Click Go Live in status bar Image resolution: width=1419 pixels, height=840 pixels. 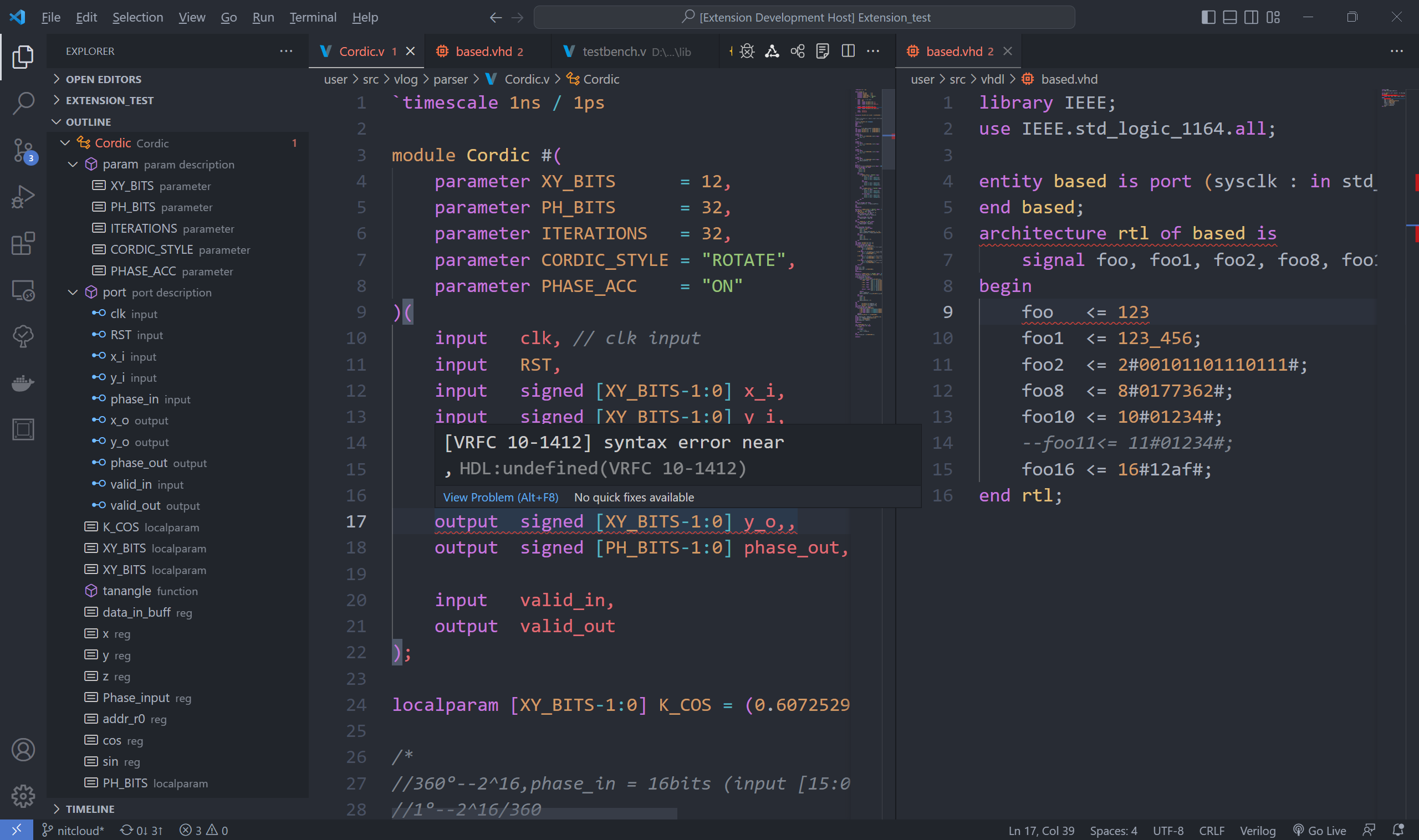click(1320, 831)
